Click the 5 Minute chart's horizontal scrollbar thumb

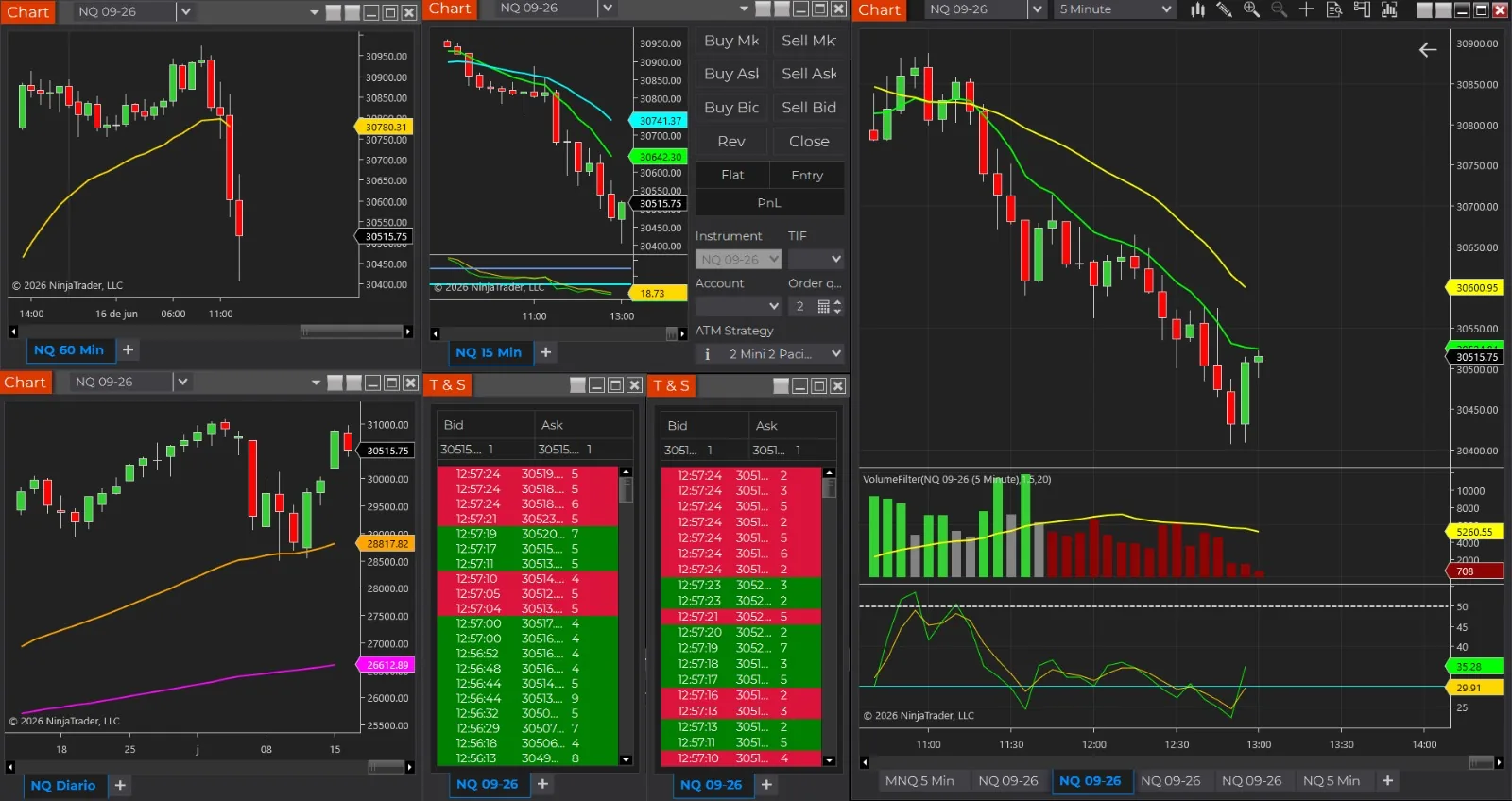[1482, 762]
